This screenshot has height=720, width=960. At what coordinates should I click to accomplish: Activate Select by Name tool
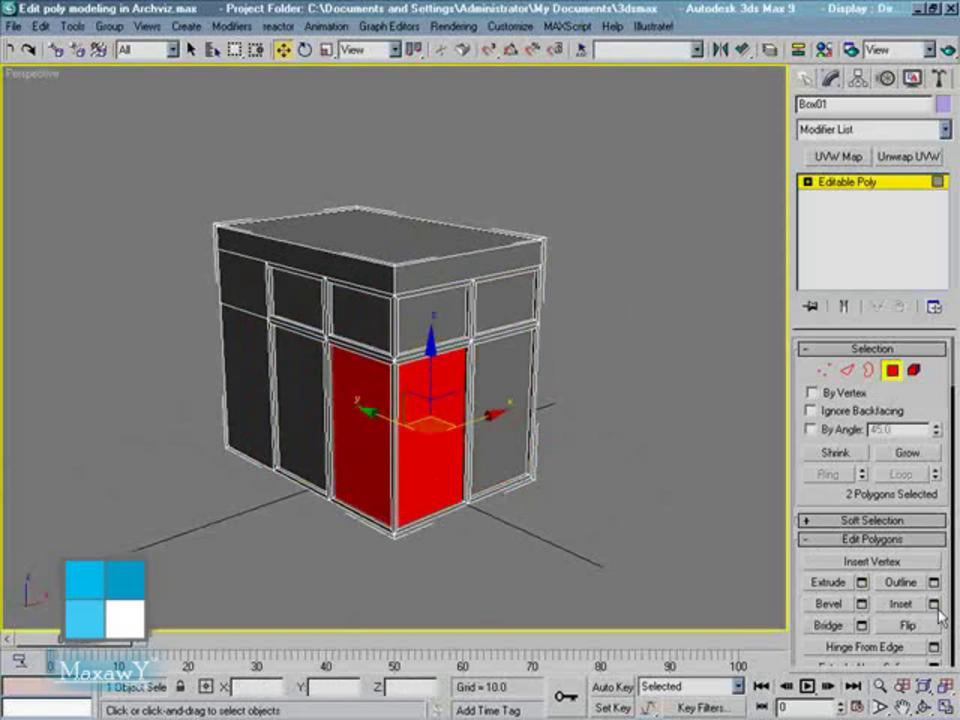(212, 50)
